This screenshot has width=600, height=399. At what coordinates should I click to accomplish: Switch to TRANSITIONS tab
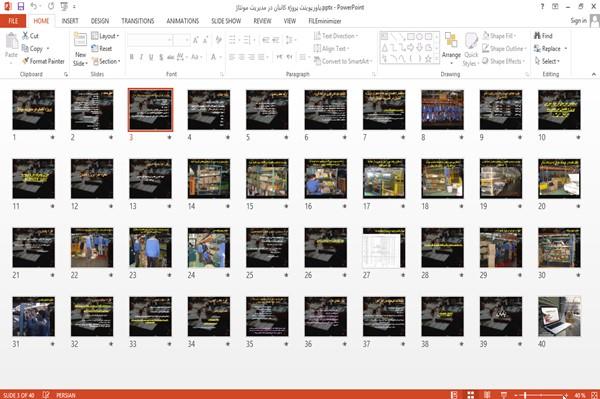click(x=138, y=21)
